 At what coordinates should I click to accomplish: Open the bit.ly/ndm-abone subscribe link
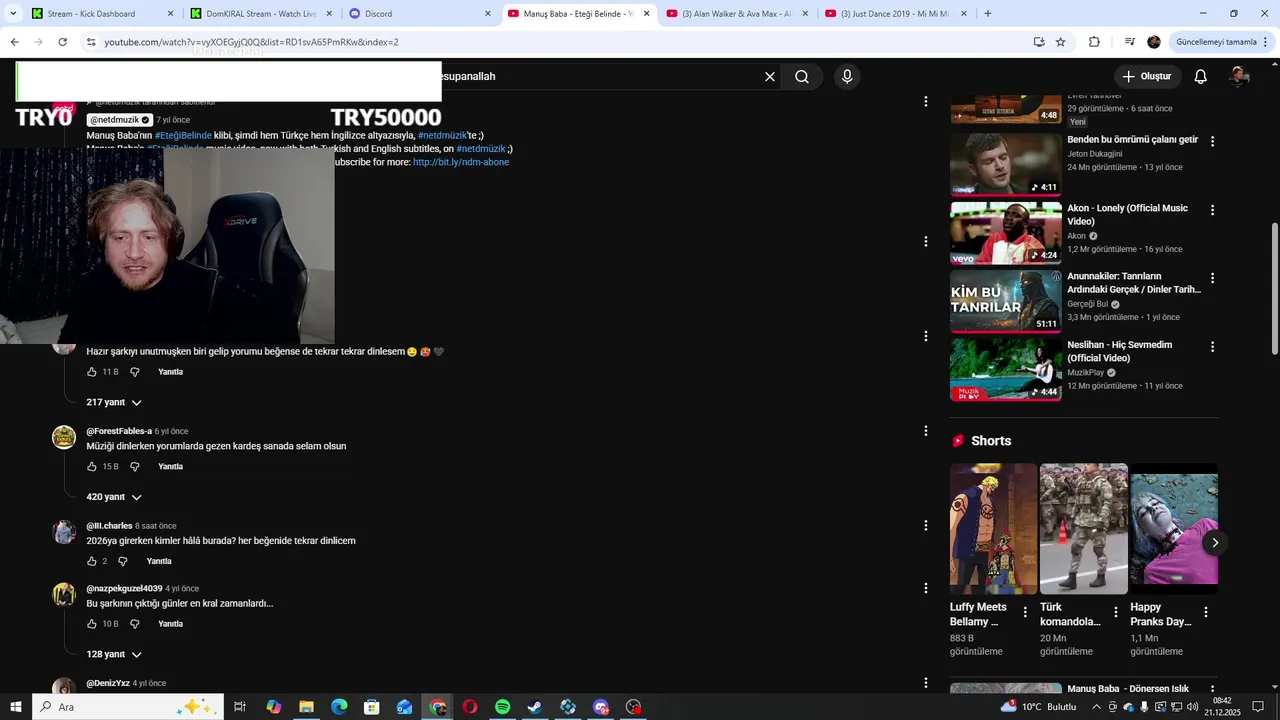461,162
